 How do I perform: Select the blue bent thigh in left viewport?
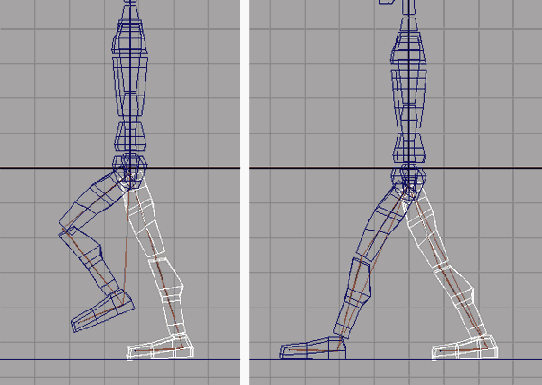tap(93, 203)
